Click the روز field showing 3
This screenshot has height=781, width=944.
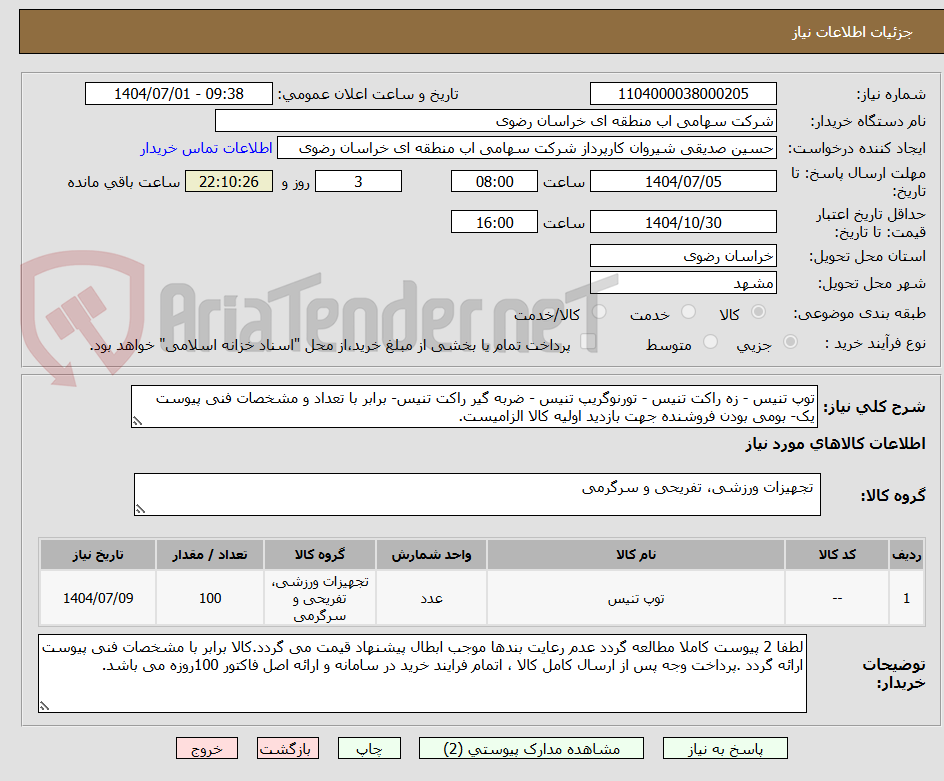358,181
